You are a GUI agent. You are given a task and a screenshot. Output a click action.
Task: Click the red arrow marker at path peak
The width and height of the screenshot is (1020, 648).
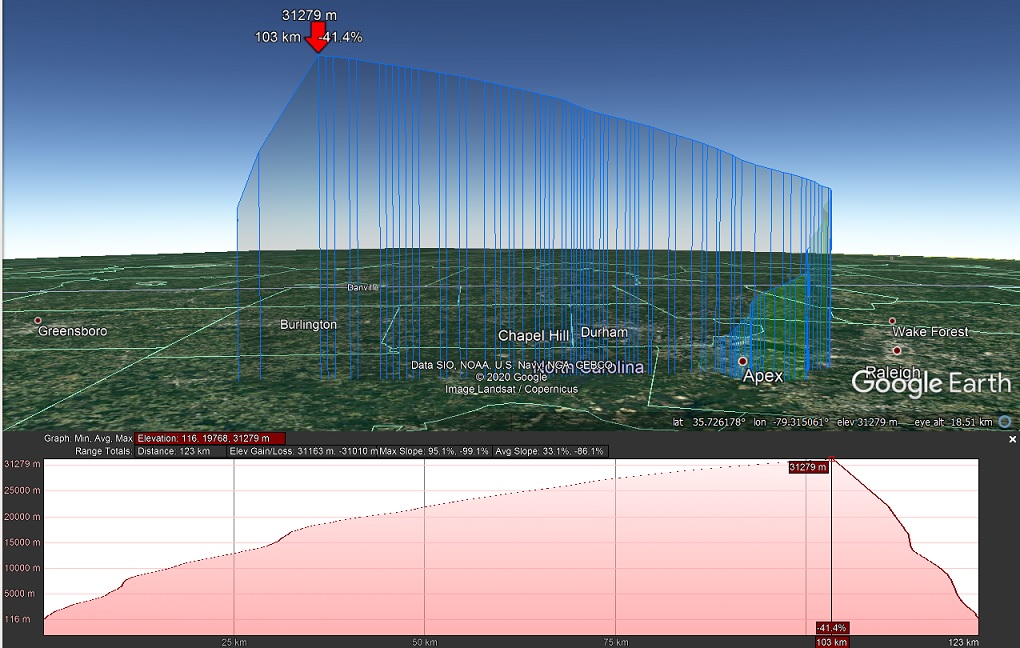pos(317,38)
